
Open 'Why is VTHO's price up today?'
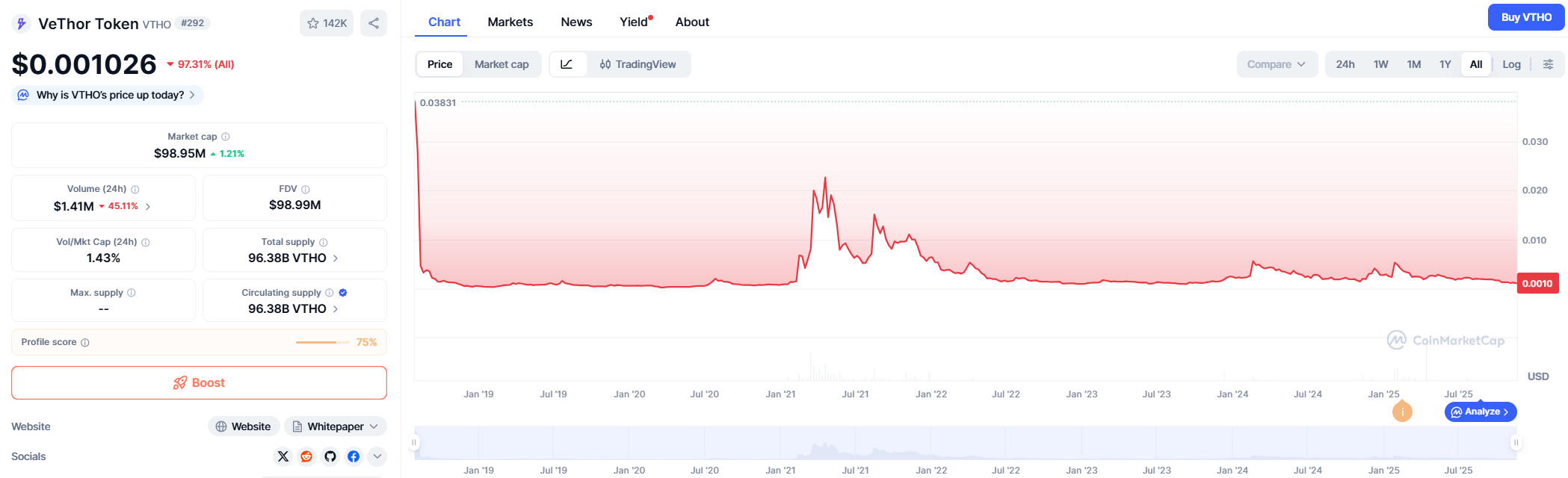[x=108, y=95]
